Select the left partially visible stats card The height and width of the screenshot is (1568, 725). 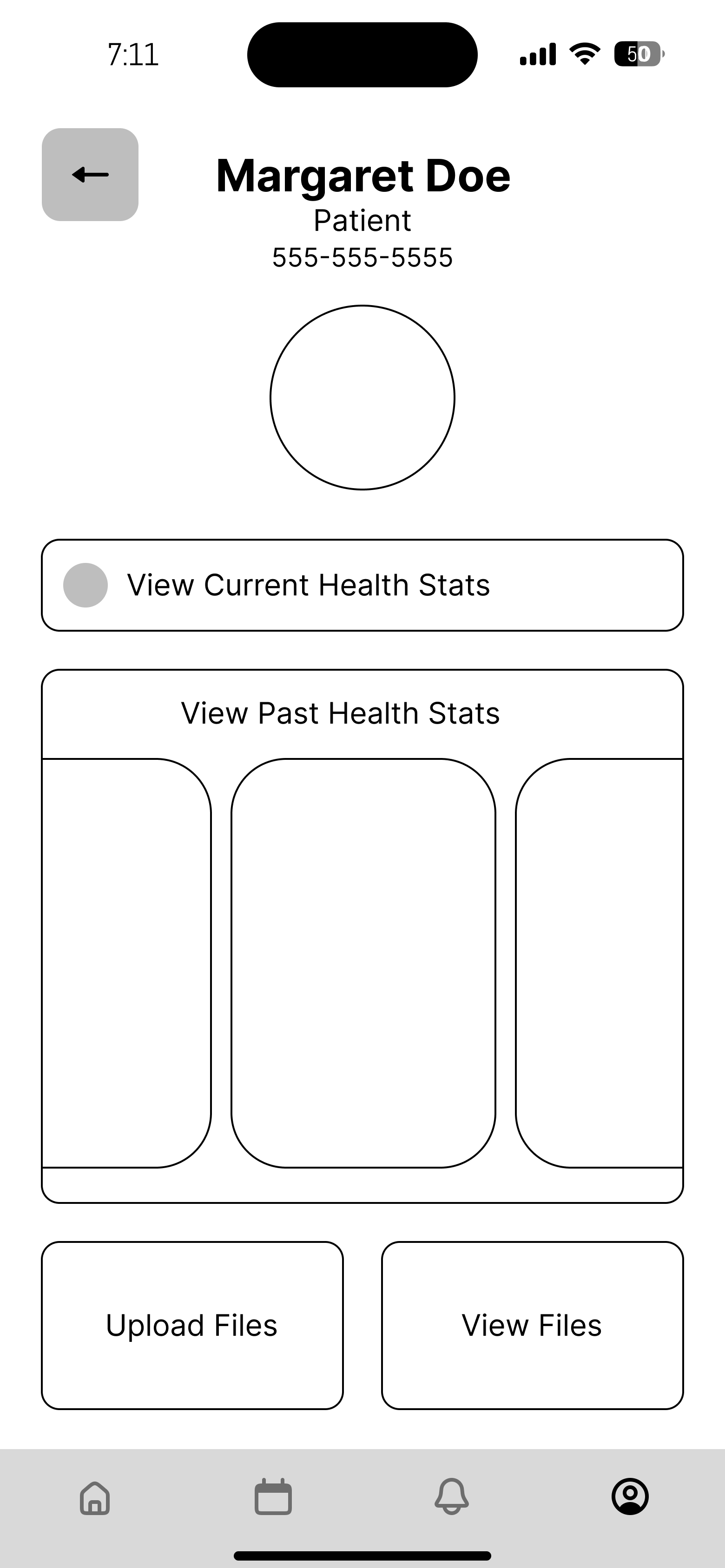click(127, 963)
